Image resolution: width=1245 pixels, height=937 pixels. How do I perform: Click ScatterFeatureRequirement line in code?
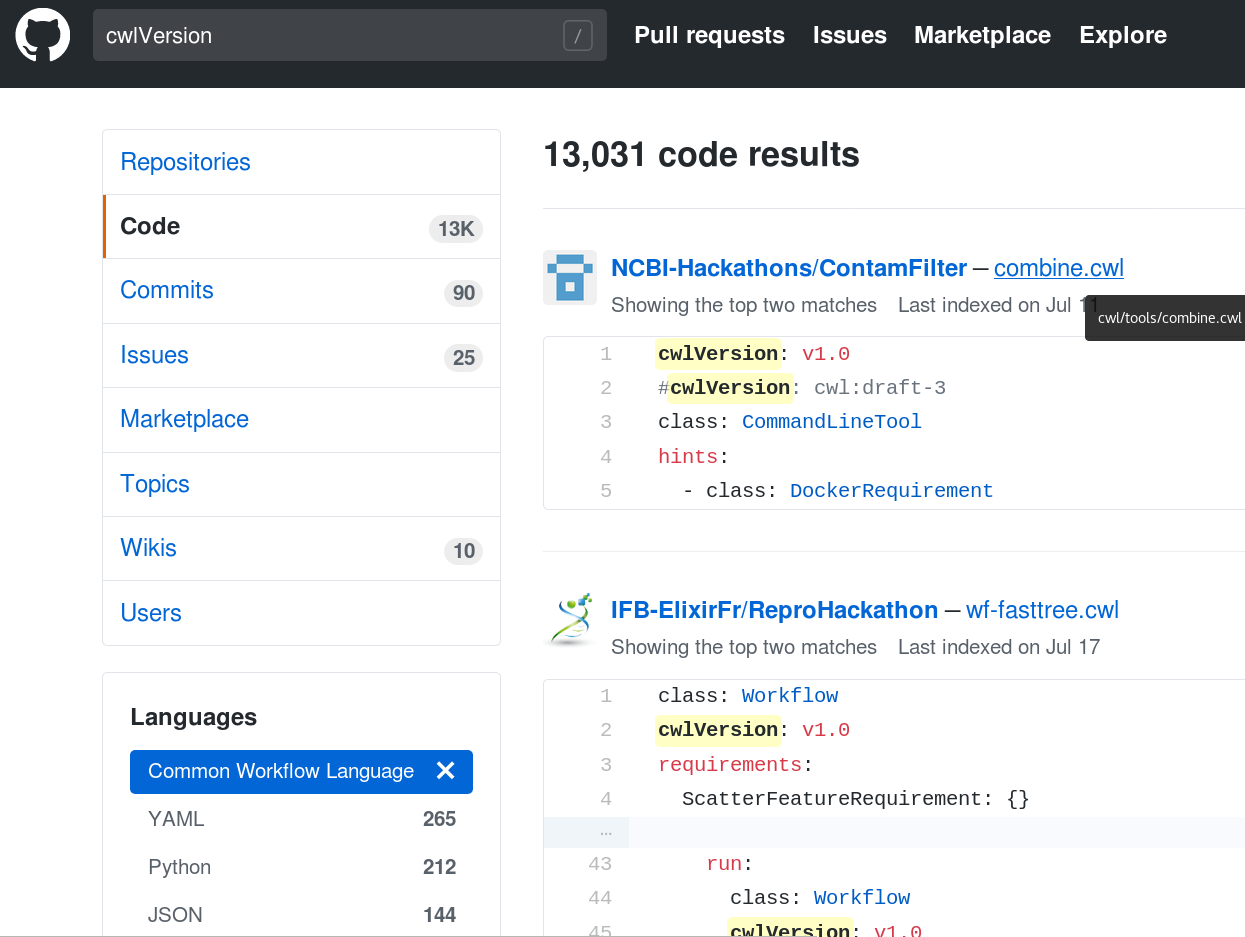coord(856,799)
